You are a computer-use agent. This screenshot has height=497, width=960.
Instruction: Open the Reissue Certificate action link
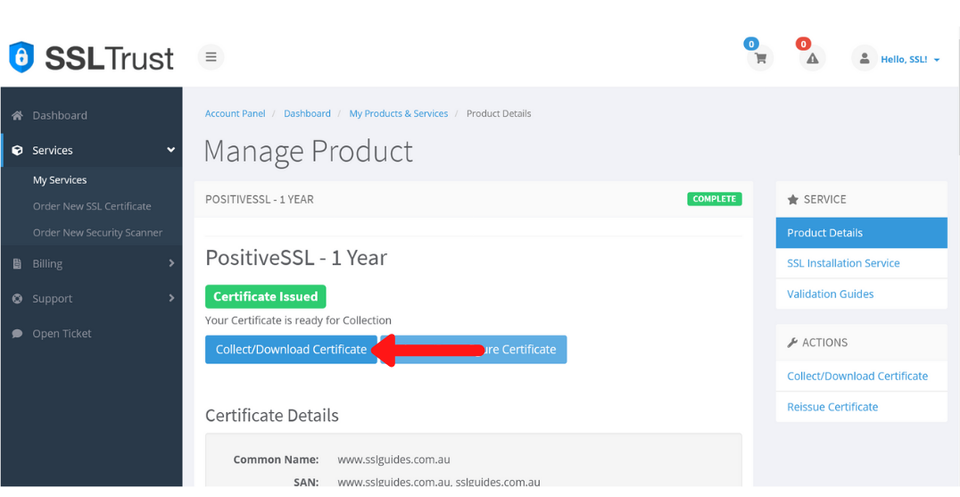pos(832,407)
